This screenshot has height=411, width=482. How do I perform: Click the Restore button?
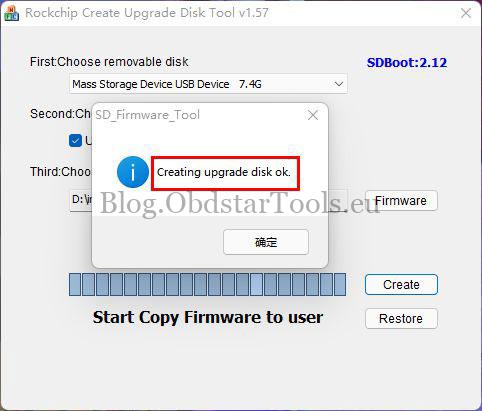(401, 319)
